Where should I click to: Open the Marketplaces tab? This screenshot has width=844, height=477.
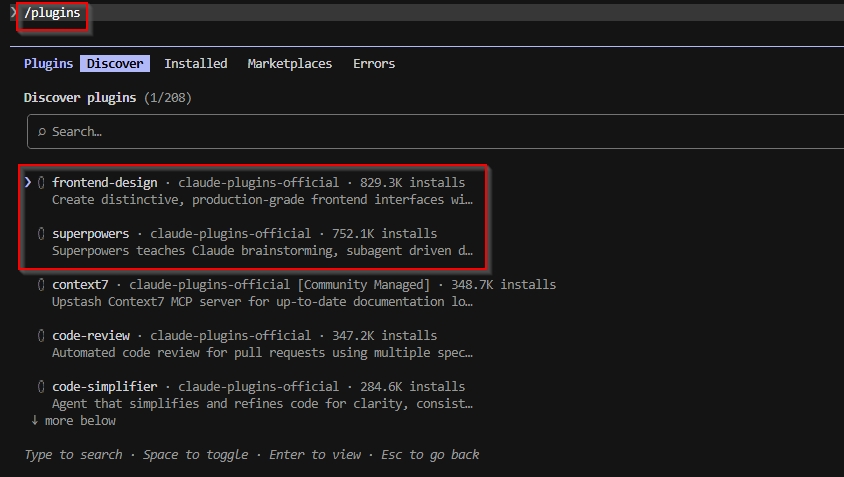[x=290, y=64]
